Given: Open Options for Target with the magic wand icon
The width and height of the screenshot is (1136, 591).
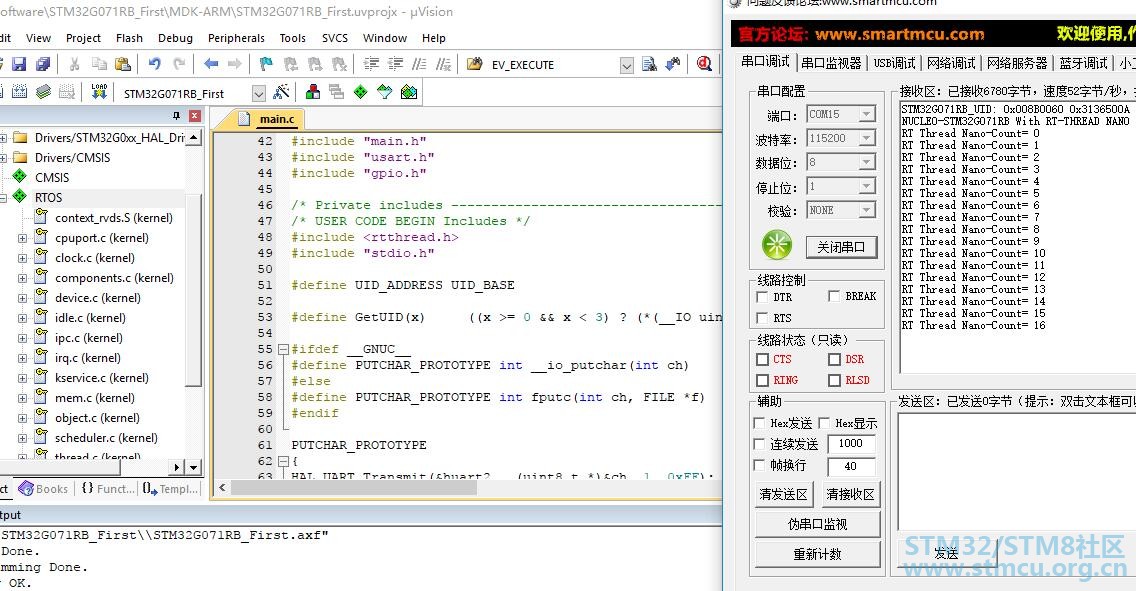Looking at the screenshot, I should pos(281,92).
